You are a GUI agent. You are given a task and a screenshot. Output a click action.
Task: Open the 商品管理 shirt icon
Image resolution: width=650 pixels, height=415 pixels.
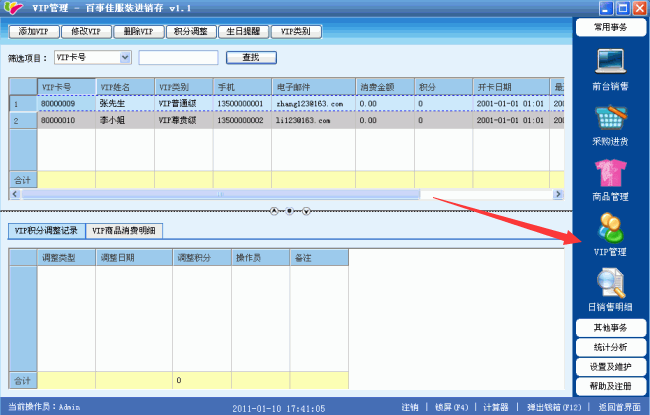pyautogui.click(x=610, y=172)
